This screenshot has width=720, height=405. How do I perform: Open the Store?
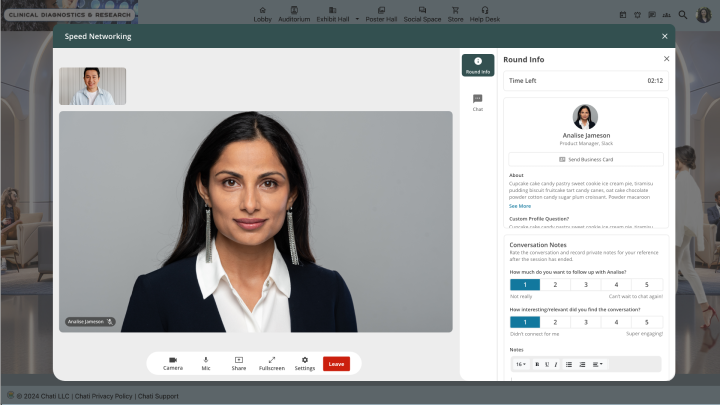coord(456,15)
